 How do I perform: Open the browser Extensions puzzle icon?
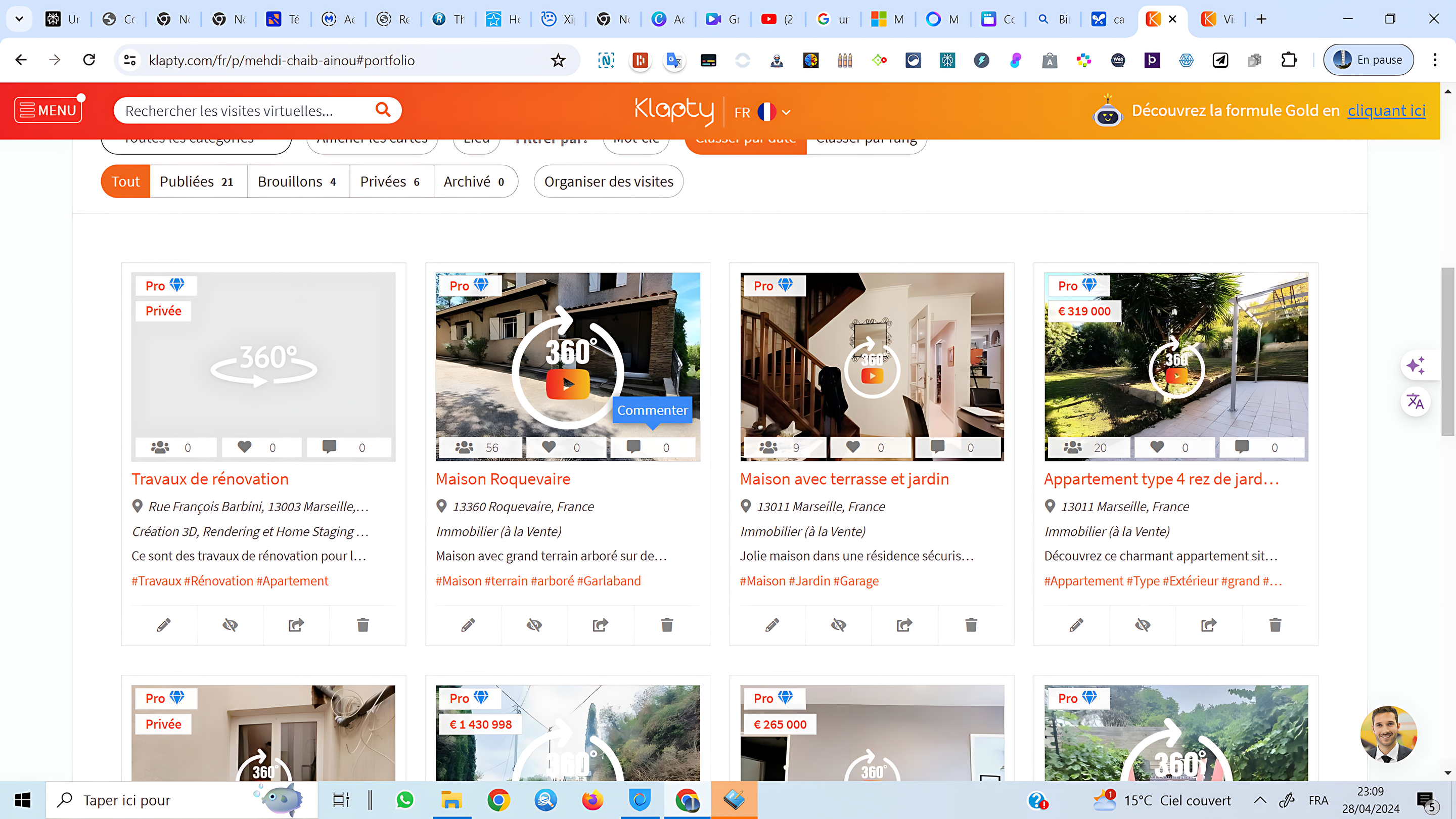[1289, 60]
